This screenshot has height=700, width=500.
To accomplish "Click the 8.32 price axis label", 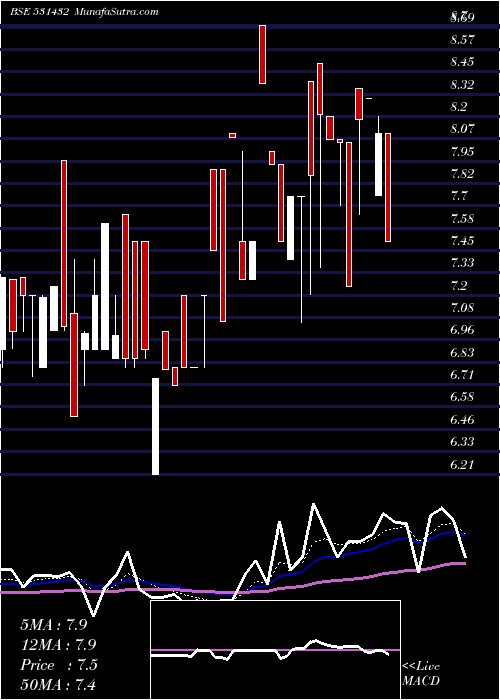I will (x=462, y=84).
